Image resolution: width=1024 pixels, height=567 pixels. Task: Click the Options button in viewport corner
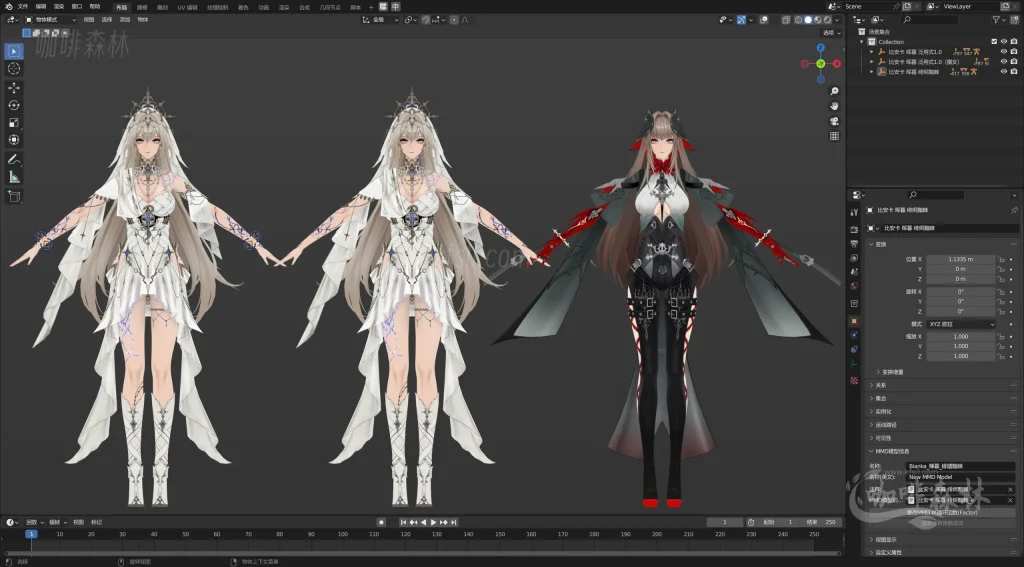[x=831, y=33]
